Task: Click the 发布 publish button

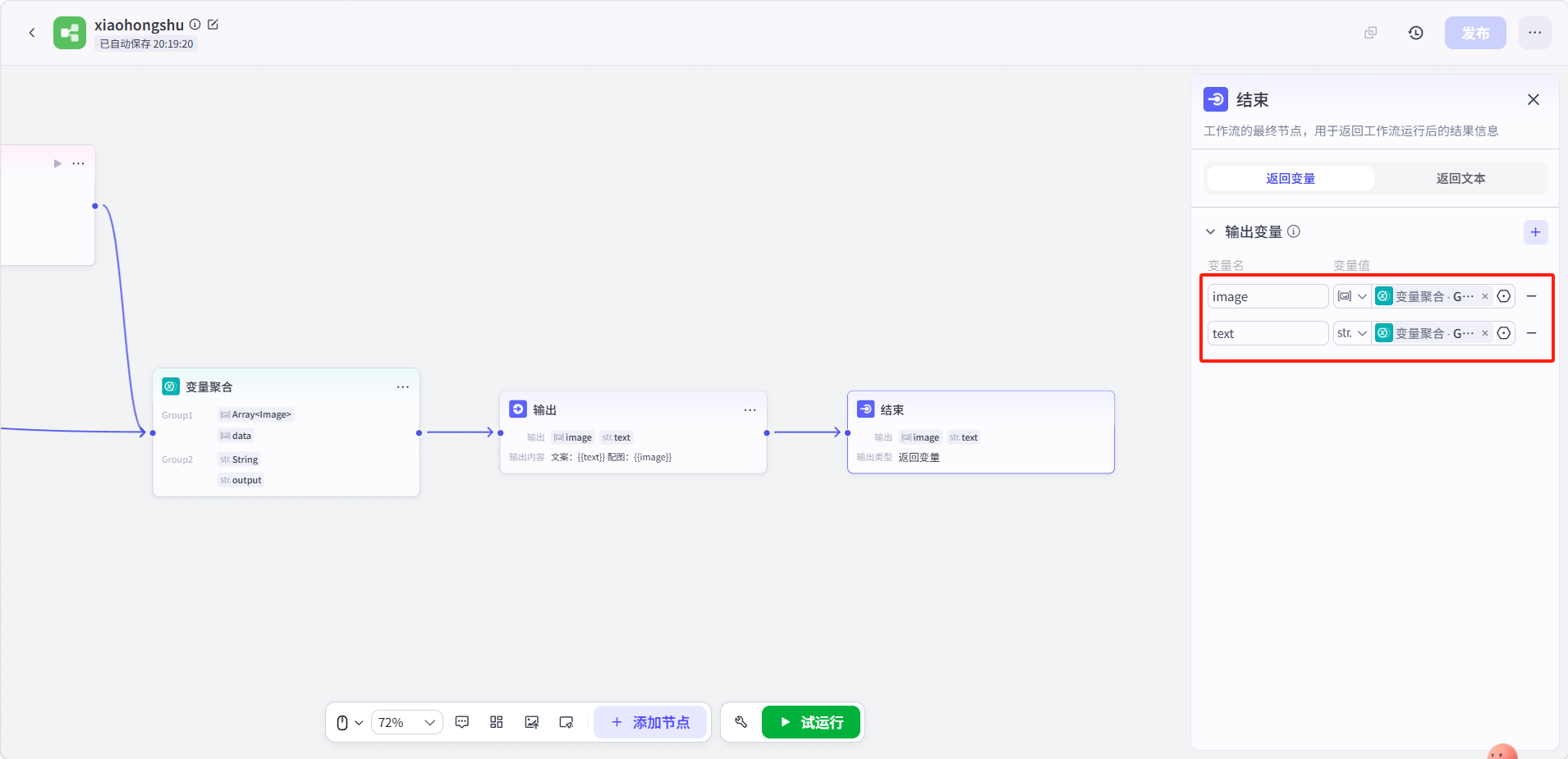Action: [x=1475, y=33]
